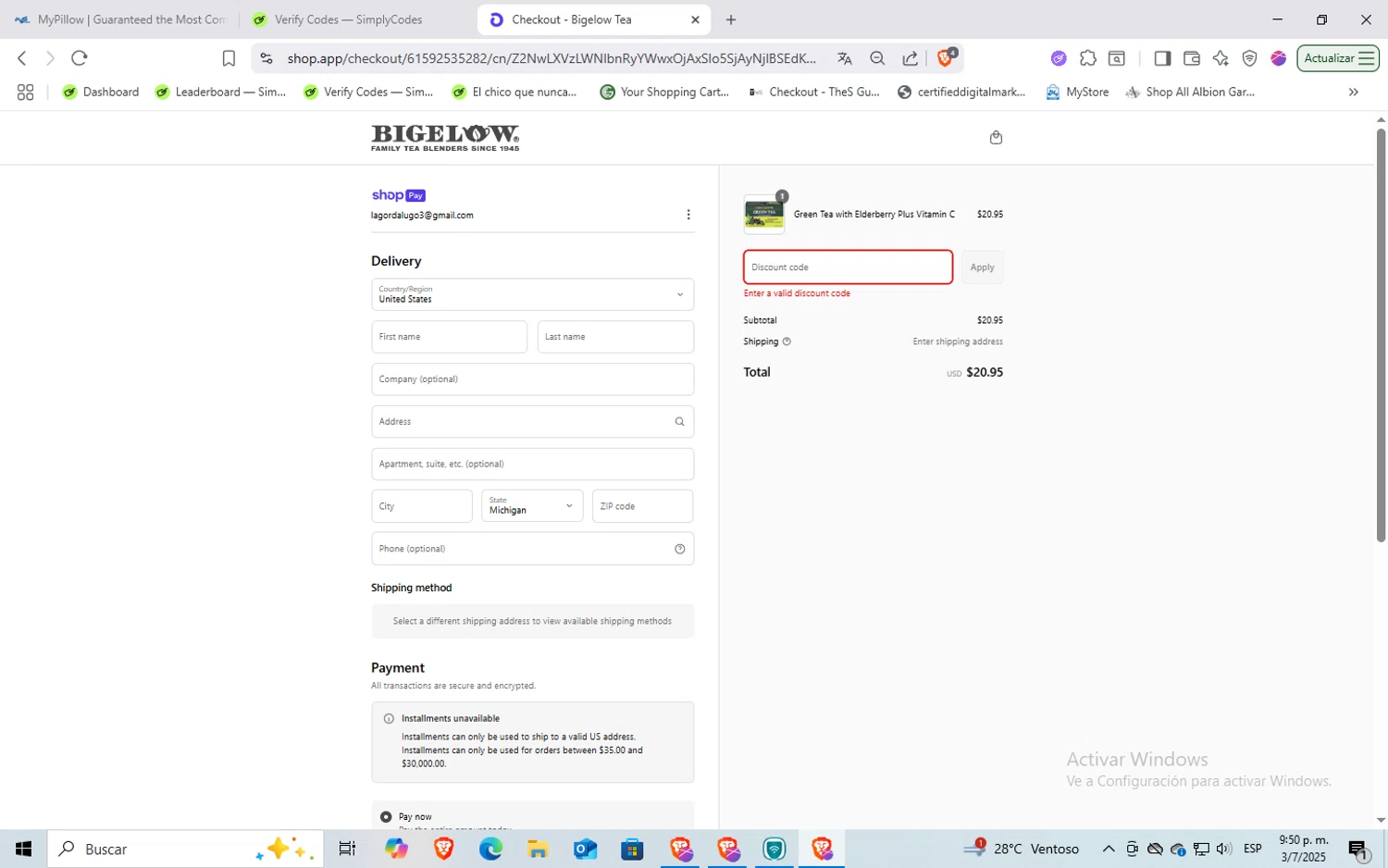This screenshot has width=1388, height=868.
Task: Click the City field
Action: click(x=422, y=506)
